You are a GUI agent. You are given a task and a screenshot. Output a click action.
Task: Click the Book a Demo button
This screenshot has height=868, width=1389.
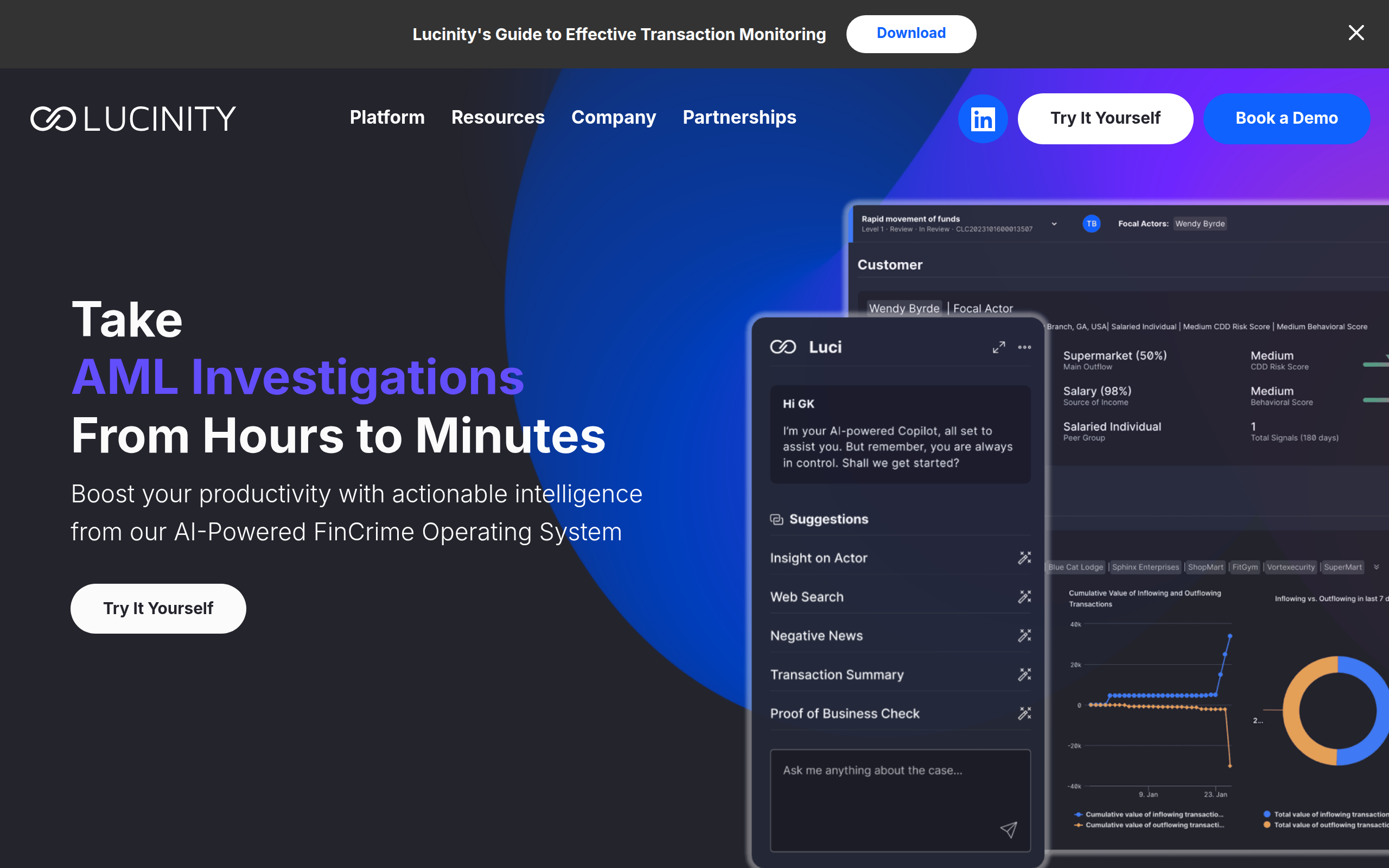coord(1286,119)
